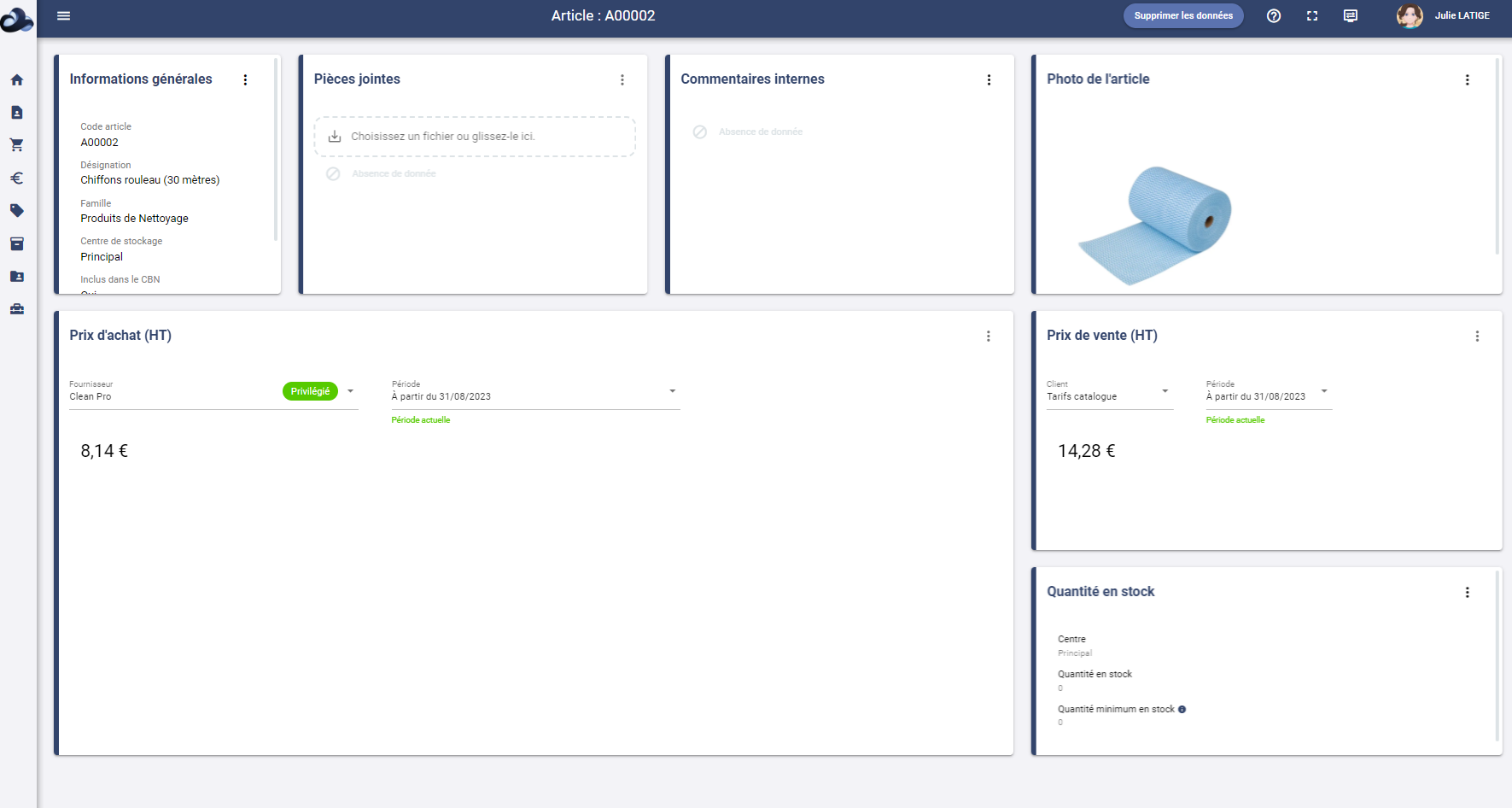Click the minimum stock info icon
Viewport: 1512px width, 808px height.
tap(1182, 709)
